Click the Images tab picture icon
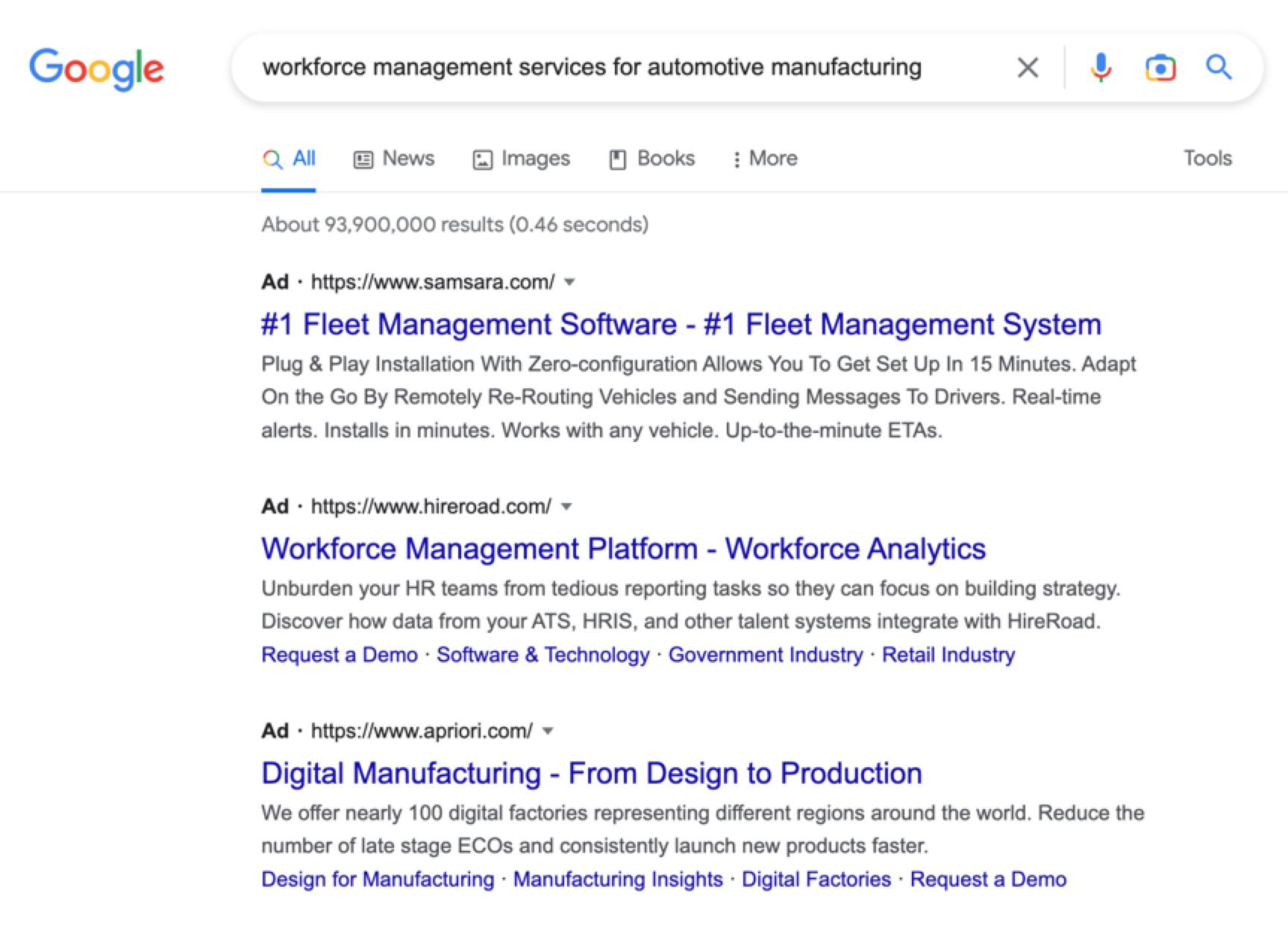This screenshot has width=1288, height=930. click(x=482, y=160)
